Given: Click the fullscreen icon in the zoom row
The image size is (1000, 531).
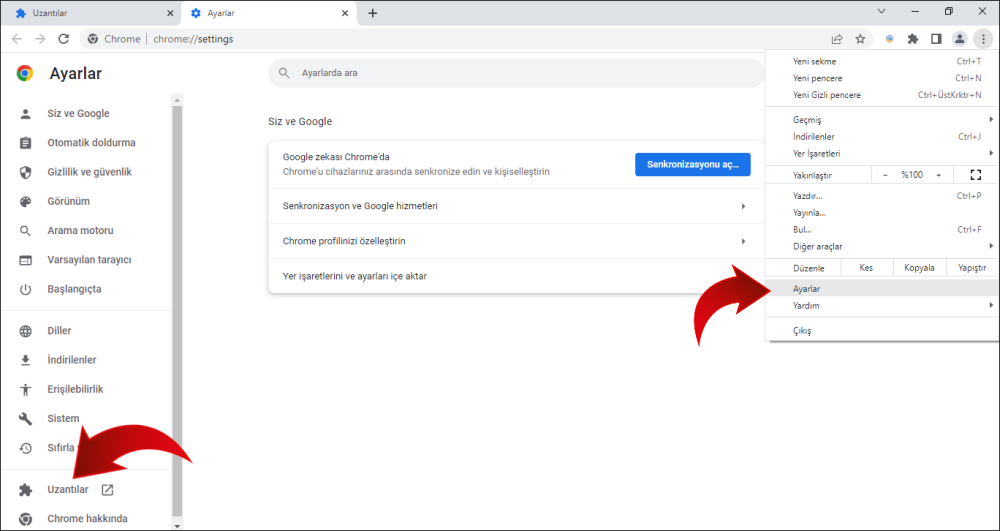Looking at the screenshot, I should [x=975, y=175].
